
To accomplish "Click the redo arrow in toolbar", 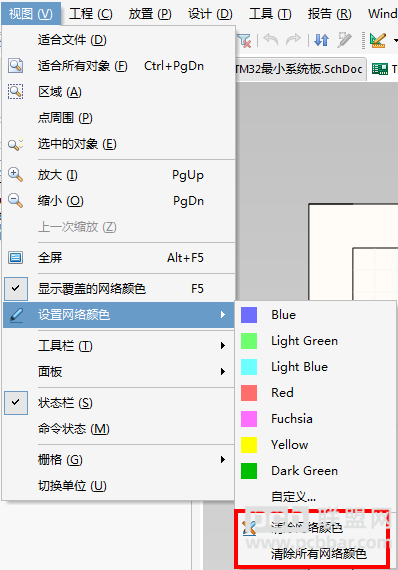I will [x=293, y=40].
